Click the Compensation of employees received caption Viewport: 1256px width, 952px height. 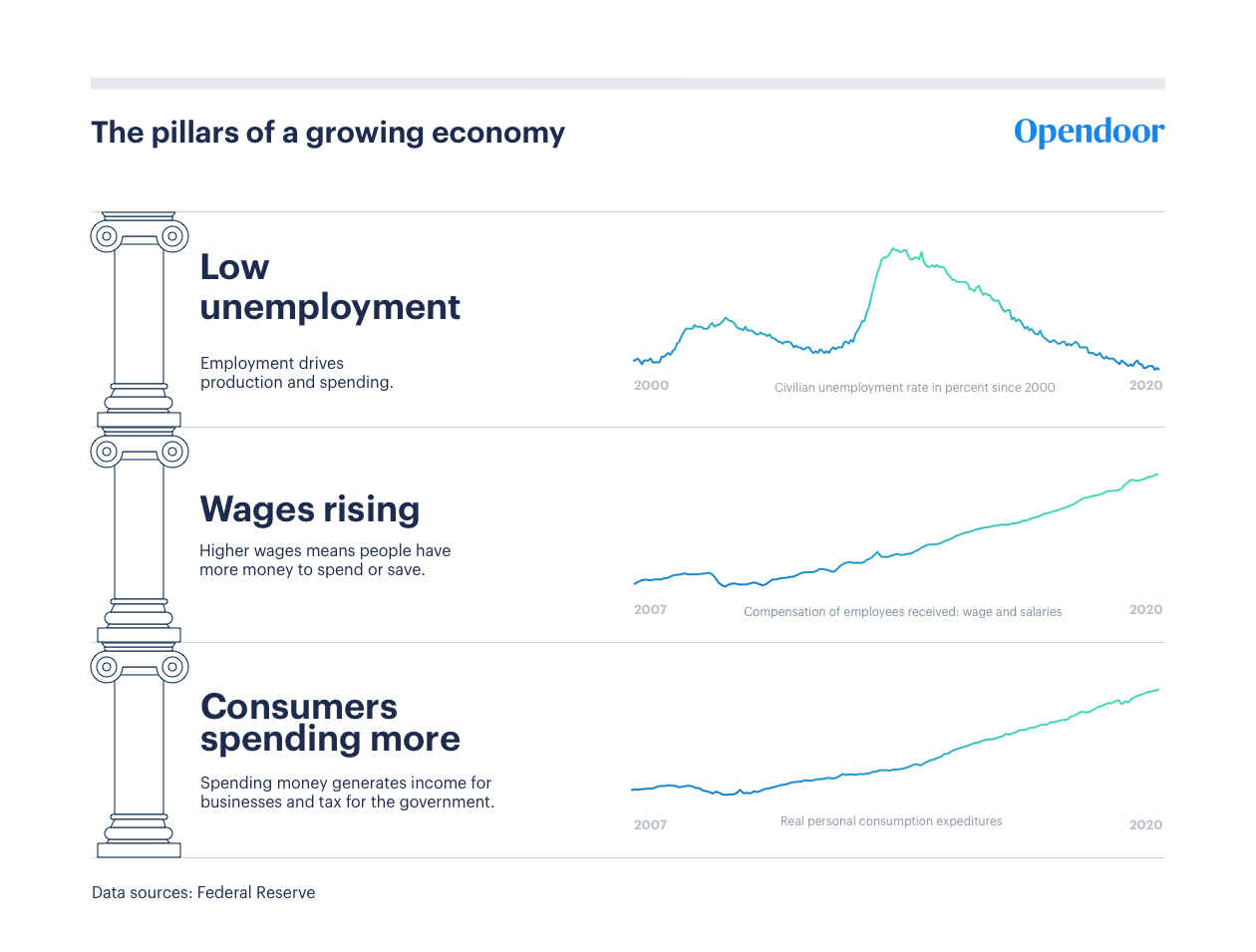[903, 612]
